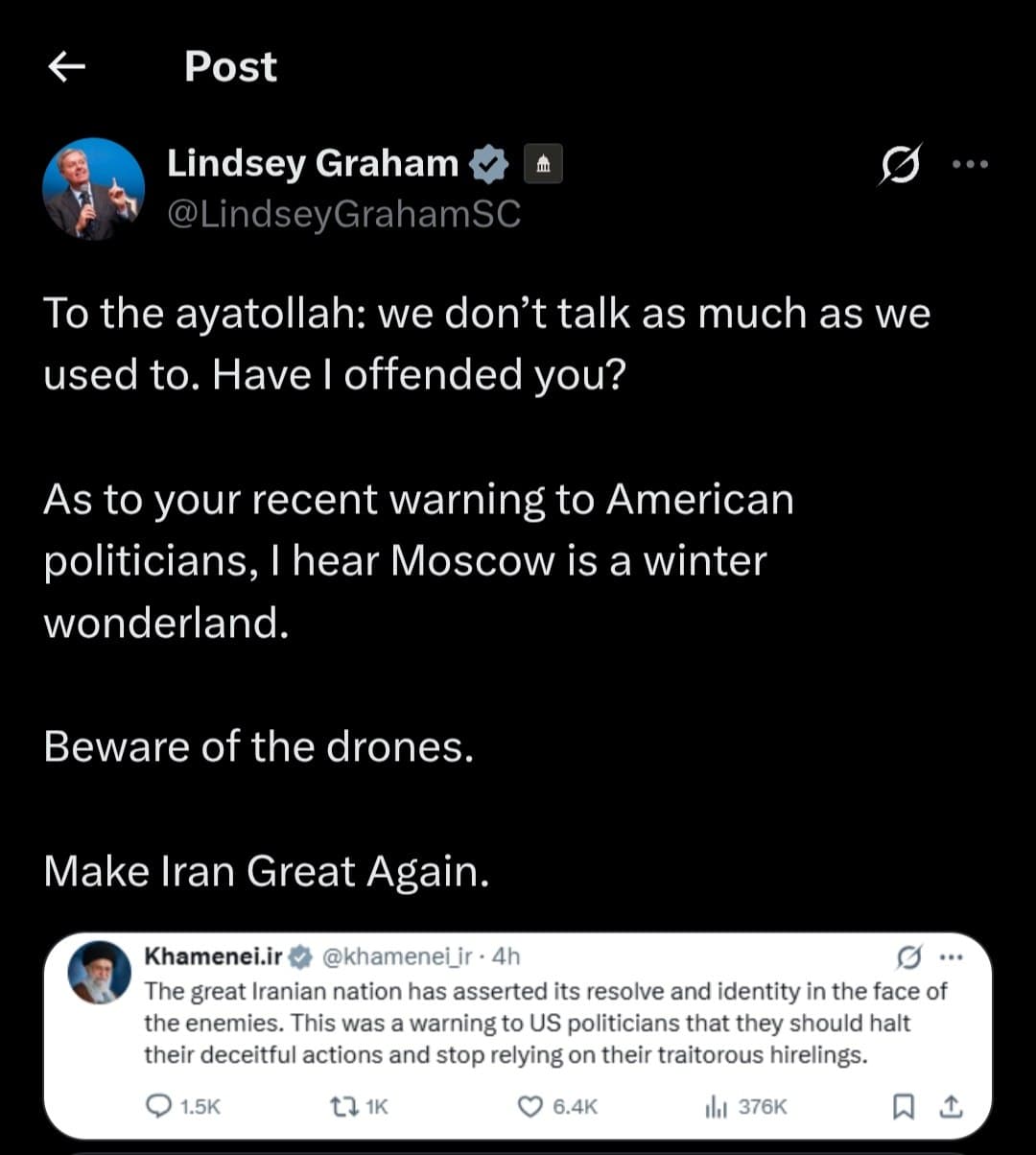Open the more options menu on Graham's post
The width and height of the screenshot is (1036, 1155).
click(x=971, y=164)
